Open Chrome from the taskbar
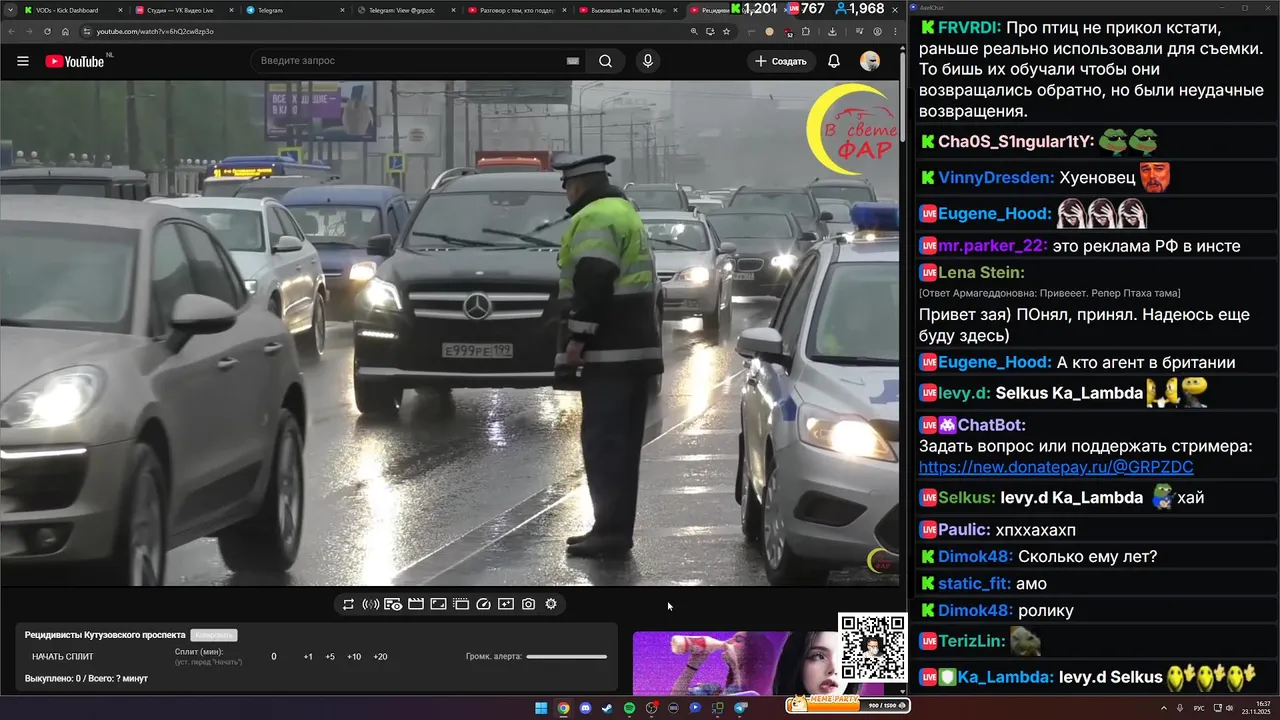Image resolution: width=1280 pixels, height=720 pixels. point(563,708)
